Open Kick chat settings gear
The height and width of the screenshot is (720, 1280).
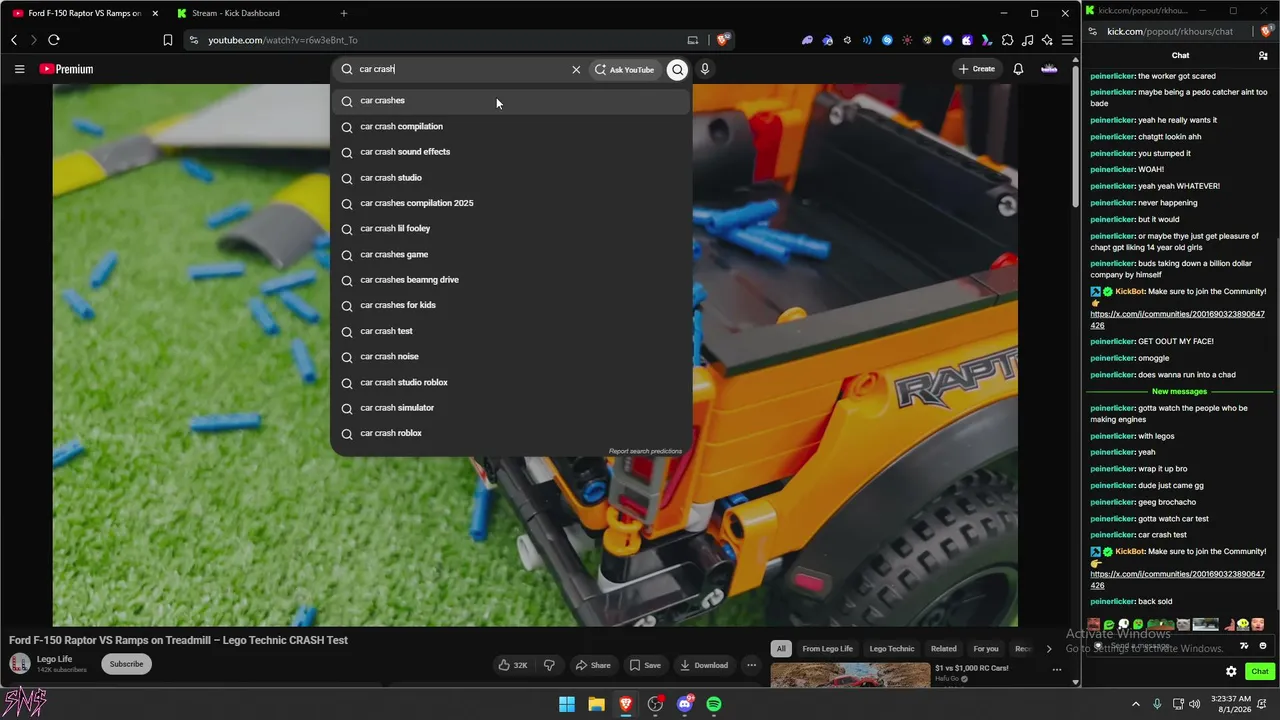(x=1231, y=672)
